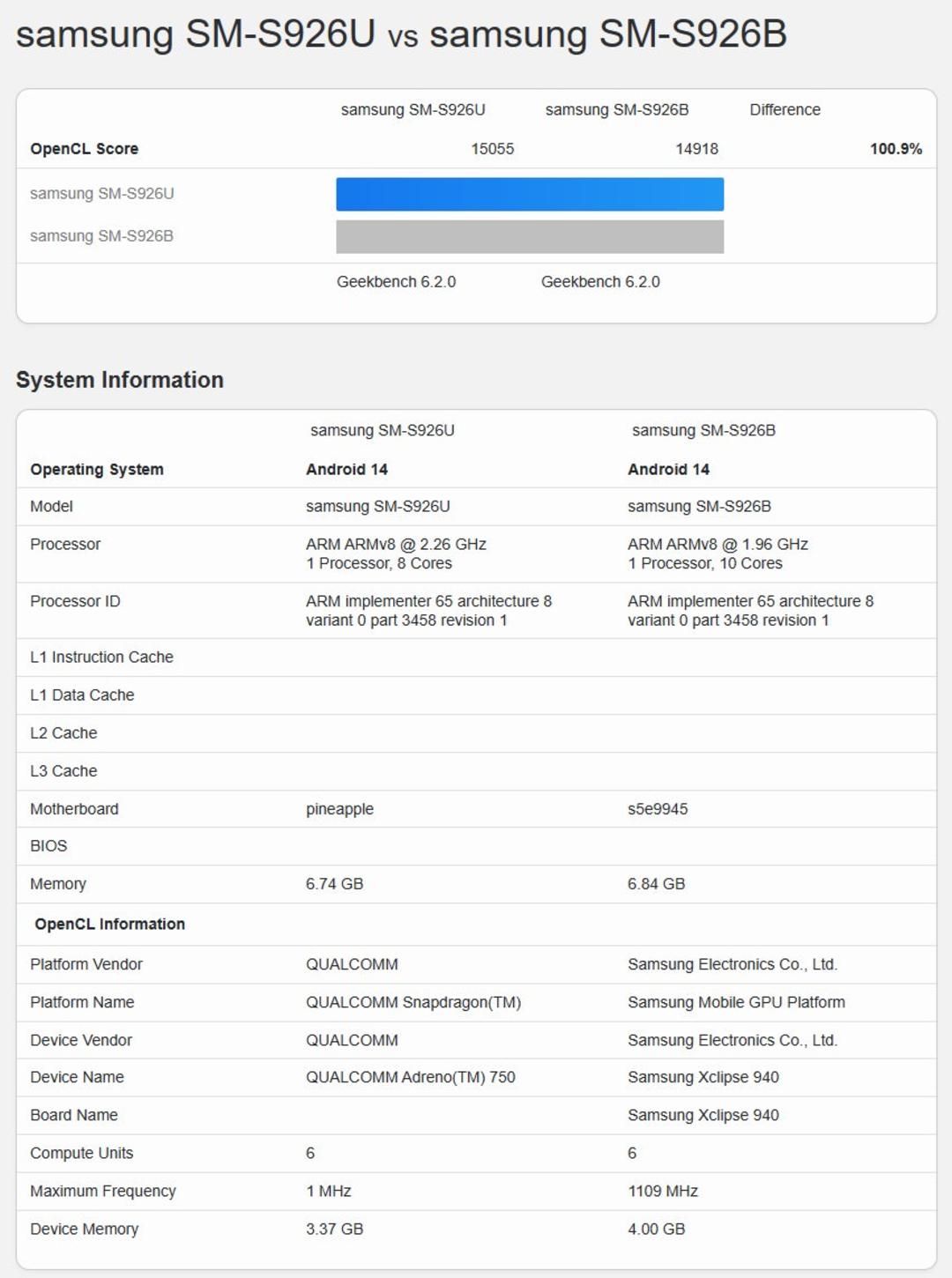Click the Device Memory 4.00 GB value

coord(656,1229)
